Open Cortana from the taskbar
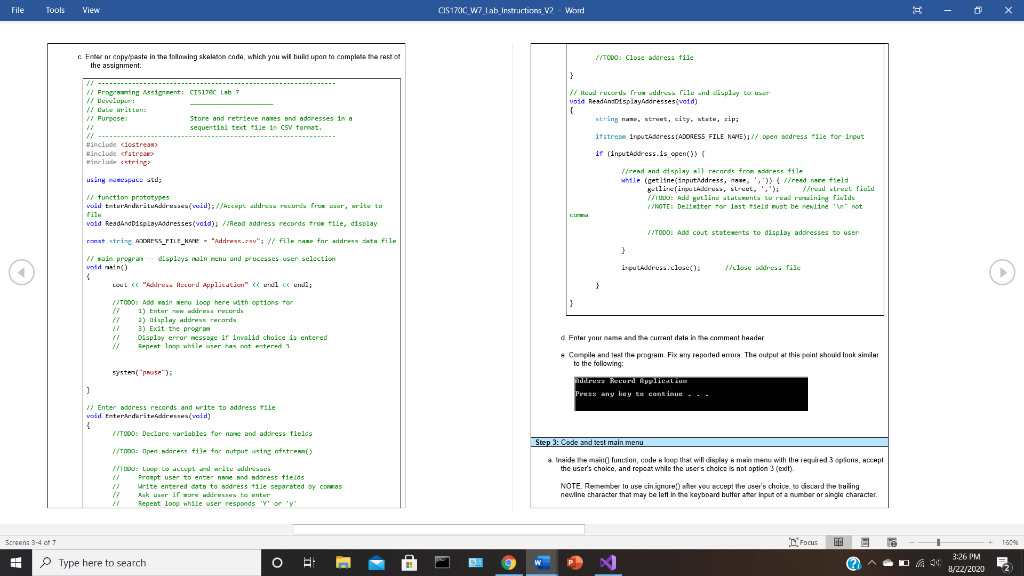1024x576 pixels. coord(277,562)
